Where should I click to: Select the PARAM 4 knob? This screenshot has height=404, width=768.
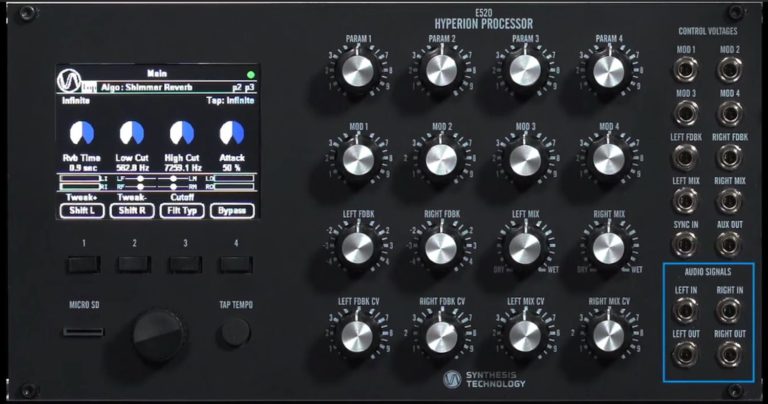point(609,71)
